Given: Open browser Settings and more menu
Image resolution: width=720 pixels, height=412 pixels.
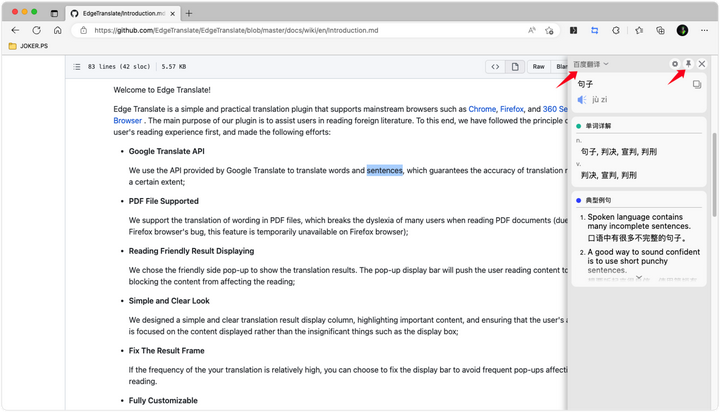Looking at the screenshot, I should pyautogui.click(x=704, y=30).
